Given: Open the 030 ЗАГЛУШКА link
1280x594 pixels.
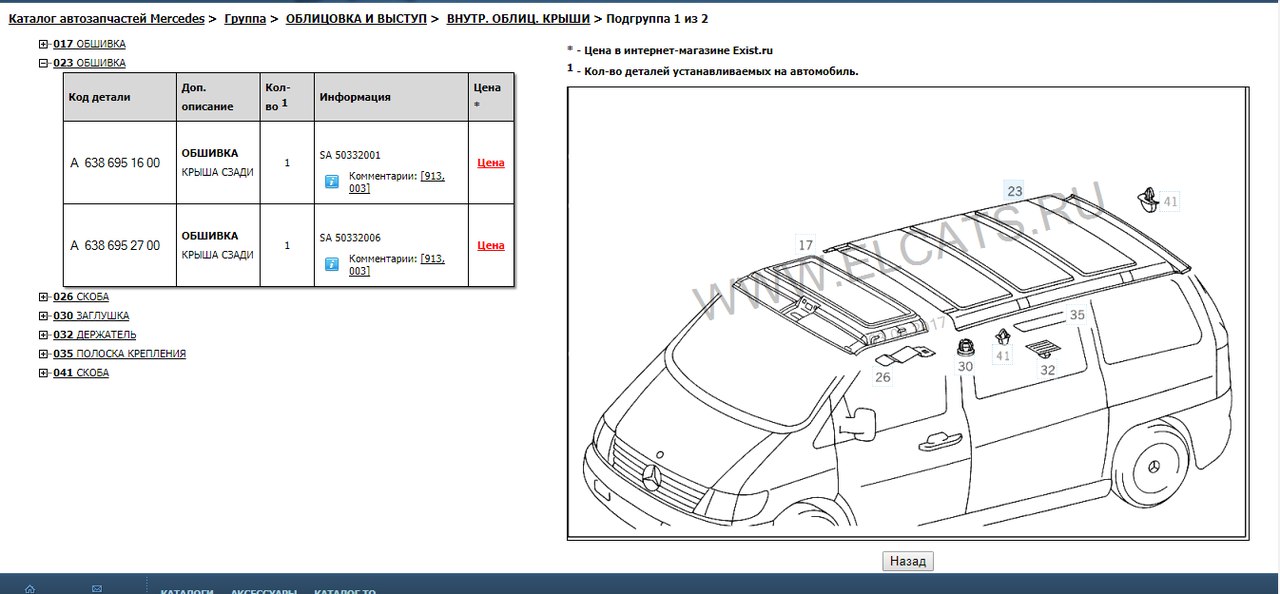Looking at the screenshot, I should pyautogui.click(x=90, y=316).
